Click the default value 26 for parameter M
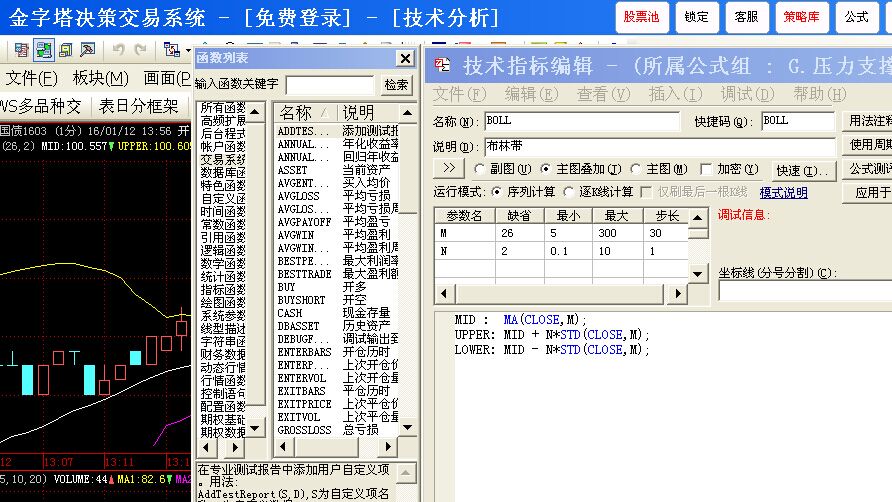This screenshot has height=502, width=892. click(519, 233)
